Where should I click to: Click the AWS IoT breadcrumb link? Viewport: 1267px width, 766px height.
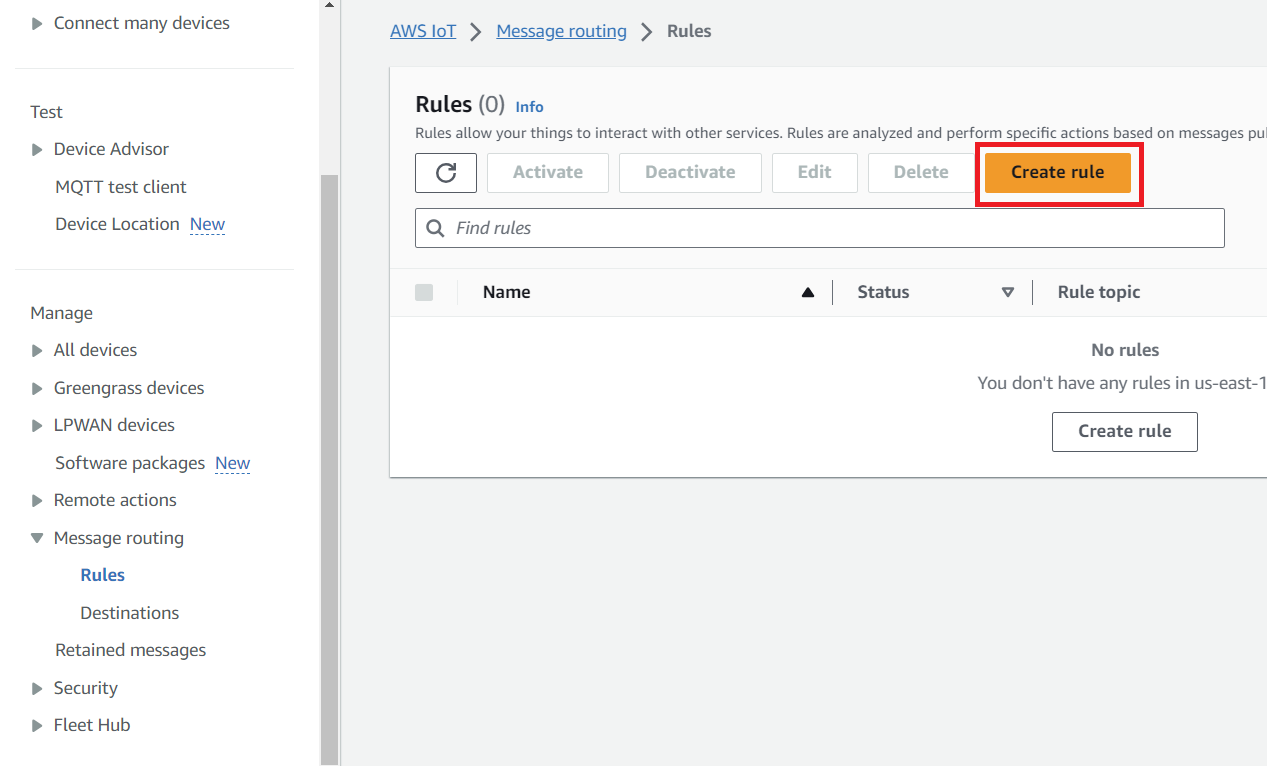(x=423, y=31)
